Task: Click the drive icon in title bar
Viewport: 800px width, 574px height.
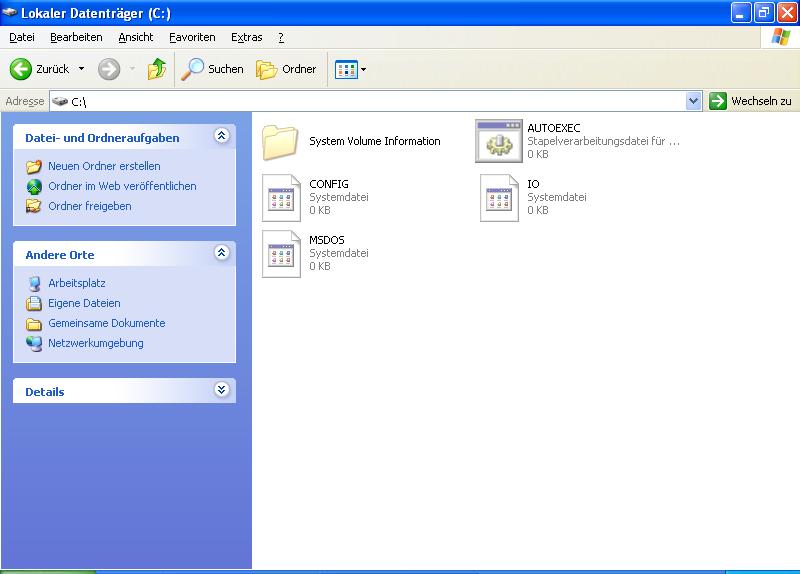Action: point(10,12)
